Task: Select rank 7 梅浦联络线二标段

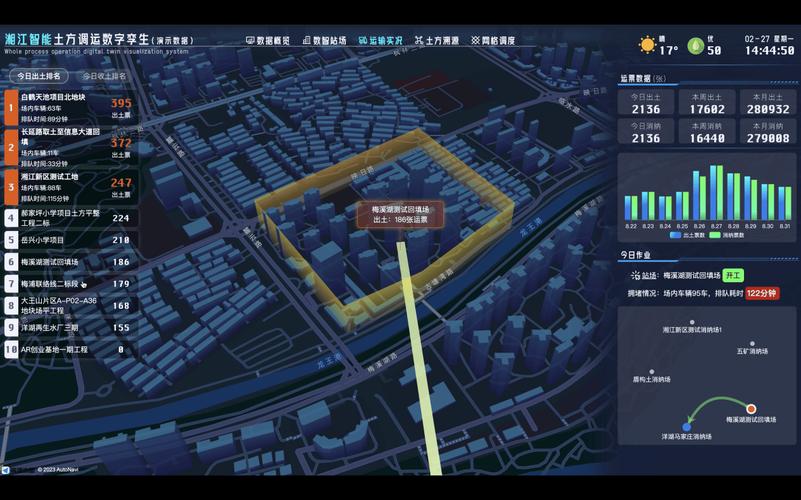Action: pyautogui.click(x=71, y=284)
